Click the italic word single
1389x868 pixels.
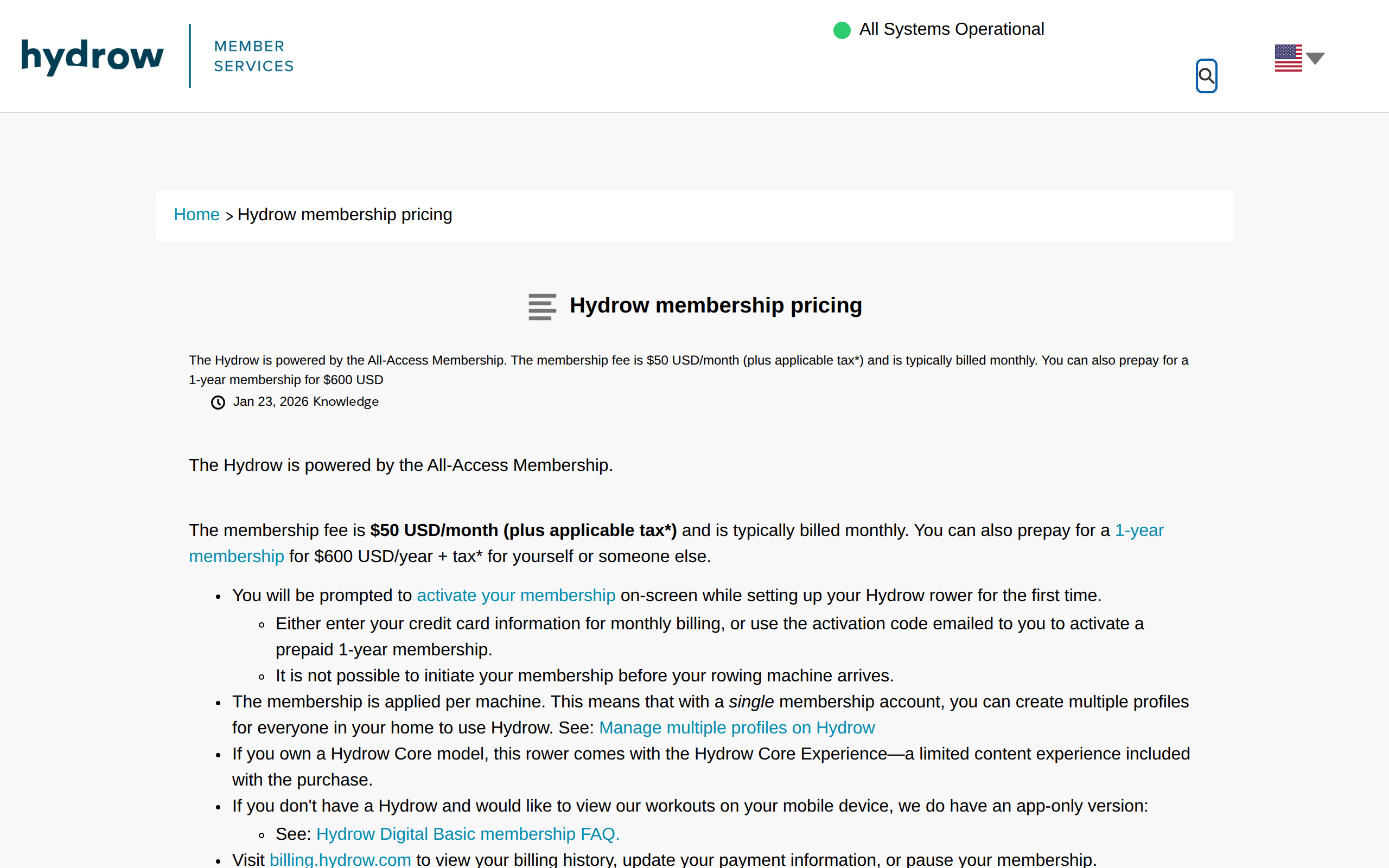pyautogui.click(x=751, y=702)
